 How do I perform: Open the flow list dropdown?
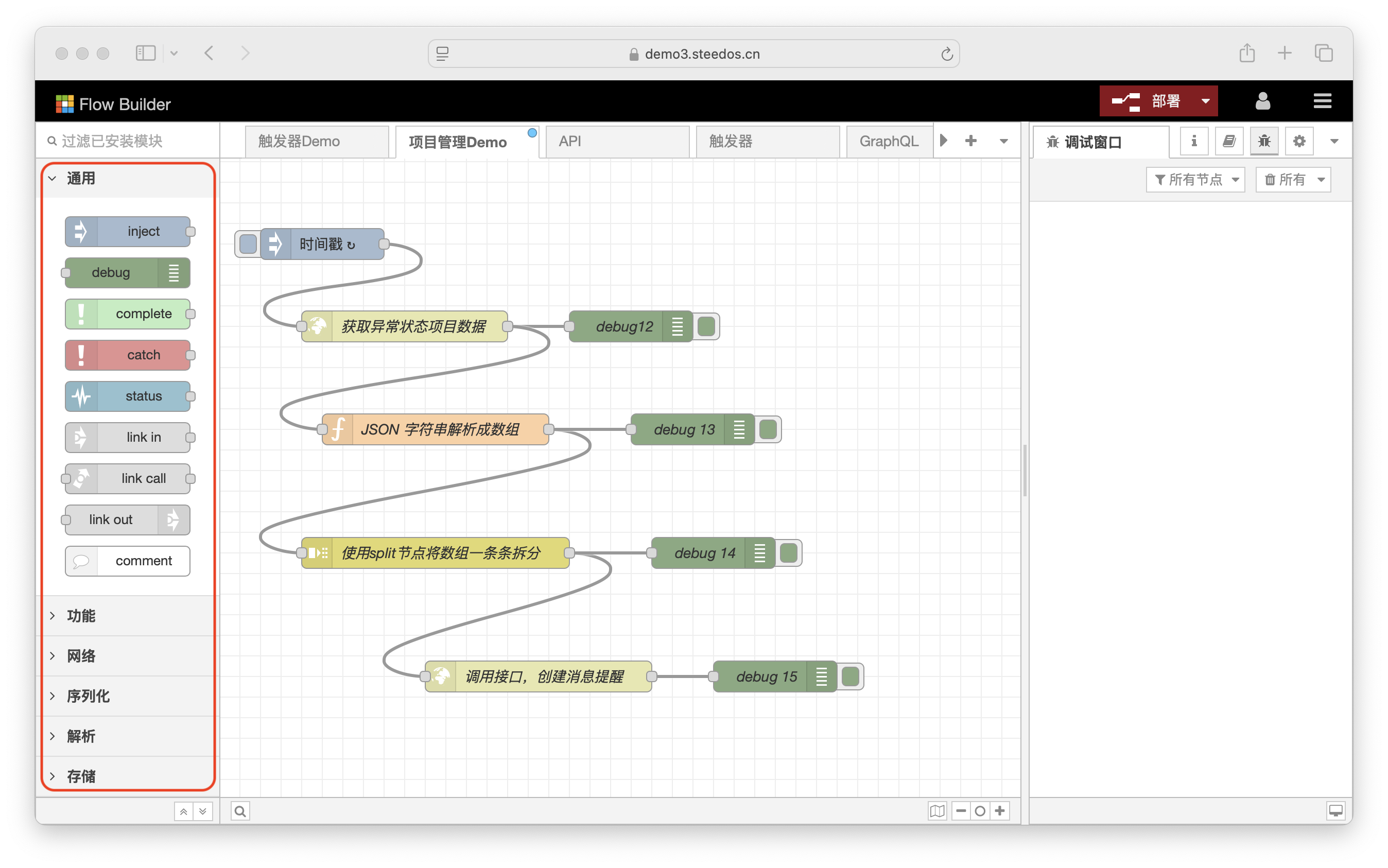[1003, 141]
